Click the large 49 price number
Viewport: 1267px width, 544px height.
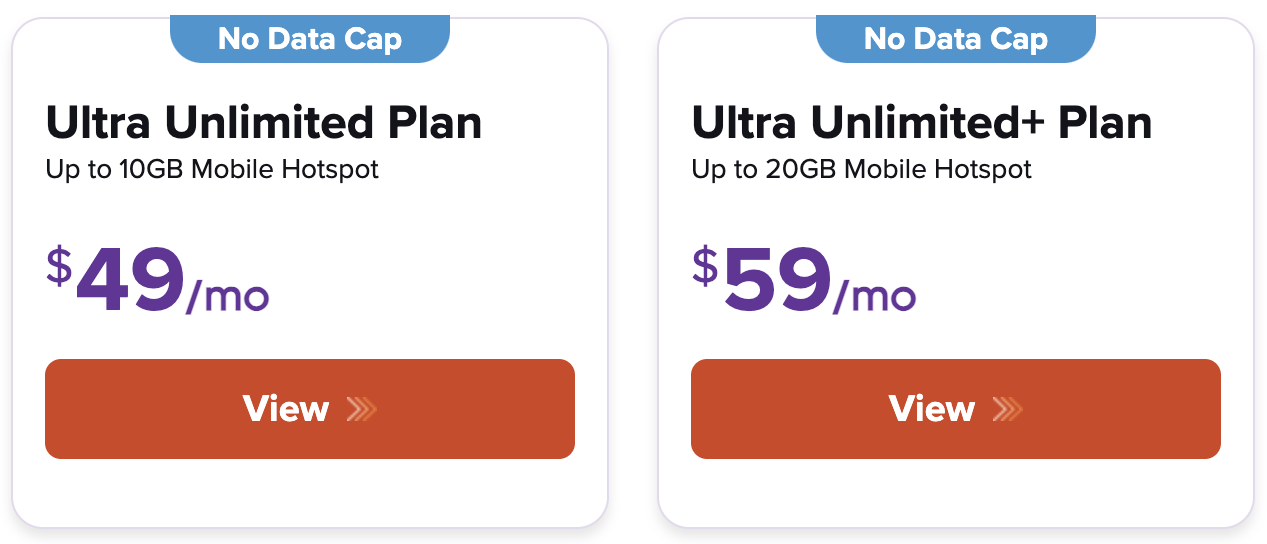tap(131, 281)
